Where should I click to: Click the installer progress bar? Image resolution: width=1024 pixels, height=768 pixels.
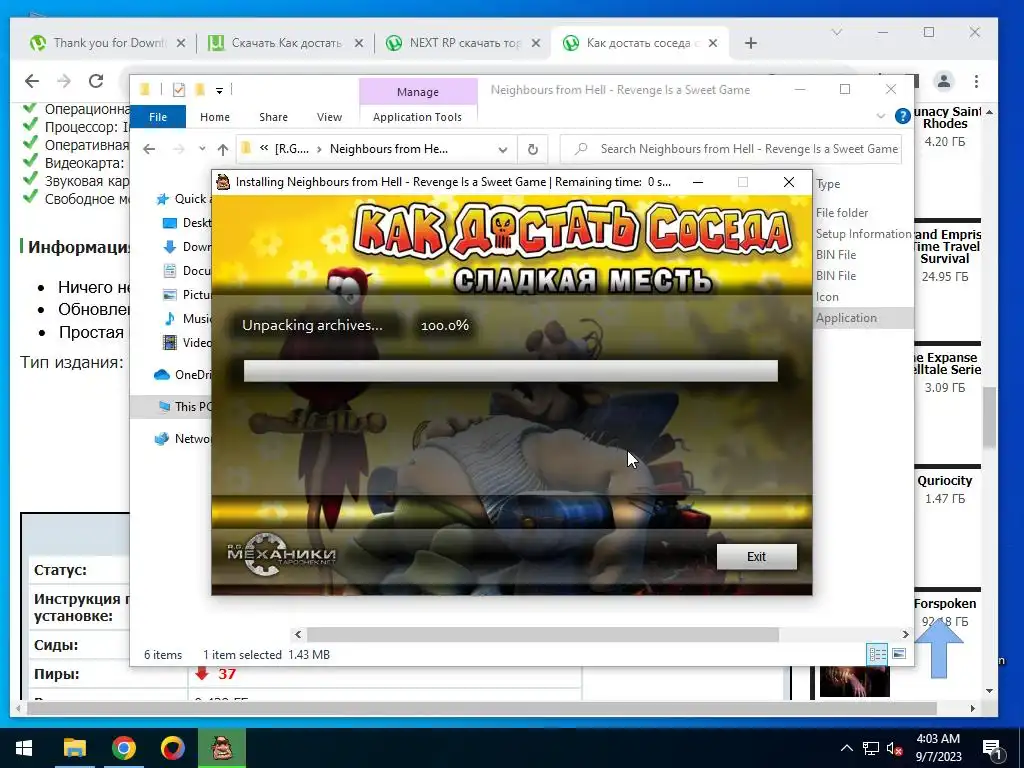(511, 371)
